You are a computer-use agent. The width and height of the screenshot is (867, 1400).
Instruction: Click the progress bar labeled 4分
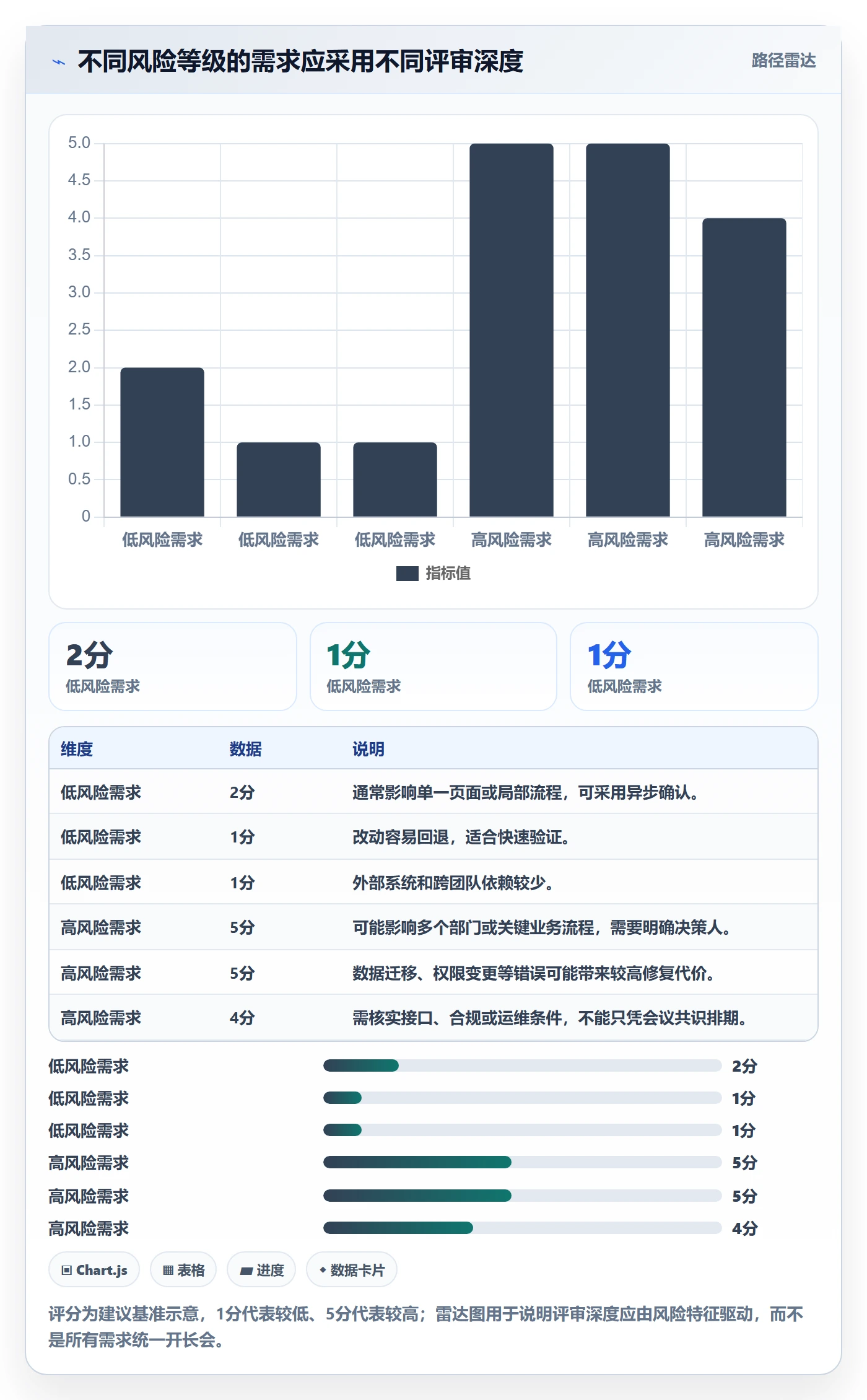tap(522, 1228)
